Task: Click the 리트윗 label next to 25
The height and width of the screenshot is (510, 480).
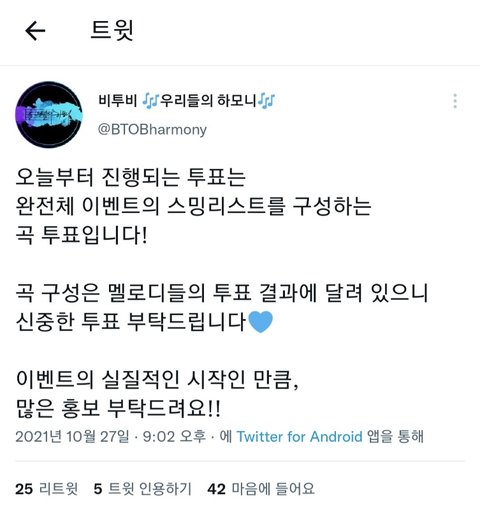Action: click(58, 489)
